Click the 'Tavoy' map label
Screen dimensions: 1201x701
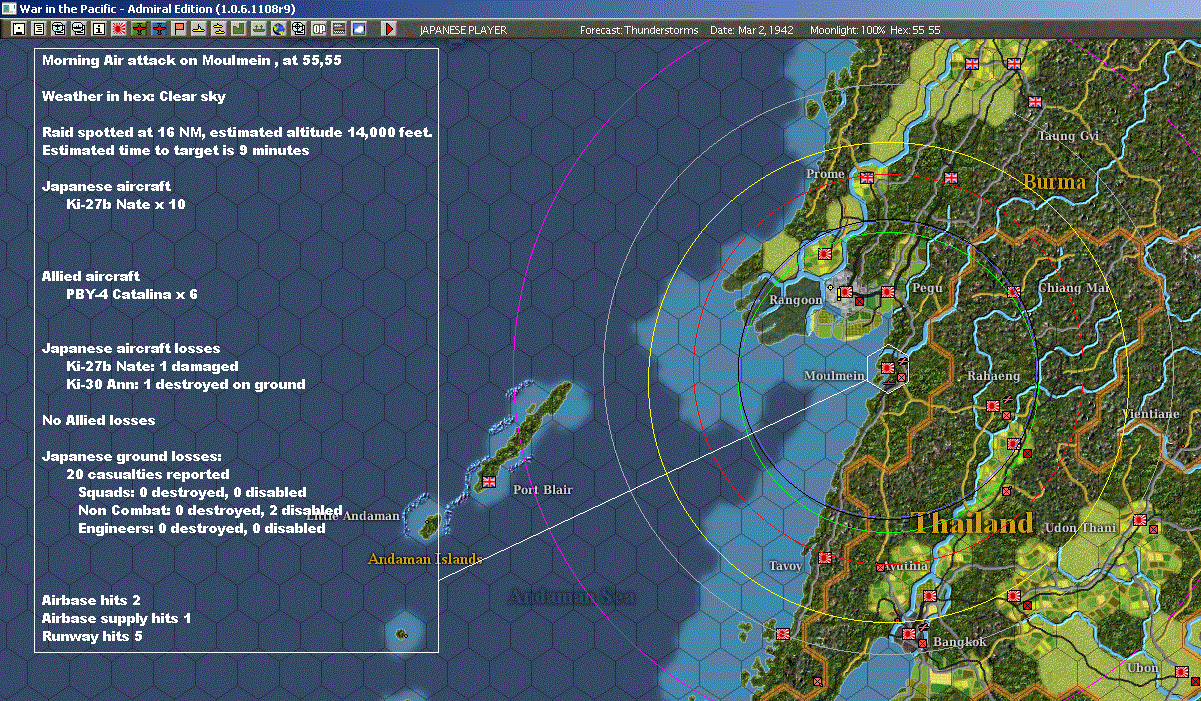pos(786,566)
